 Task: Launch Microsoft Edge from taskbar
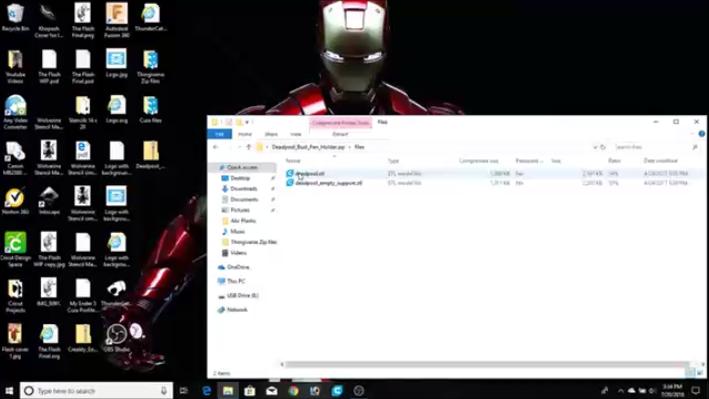point(206,390)
